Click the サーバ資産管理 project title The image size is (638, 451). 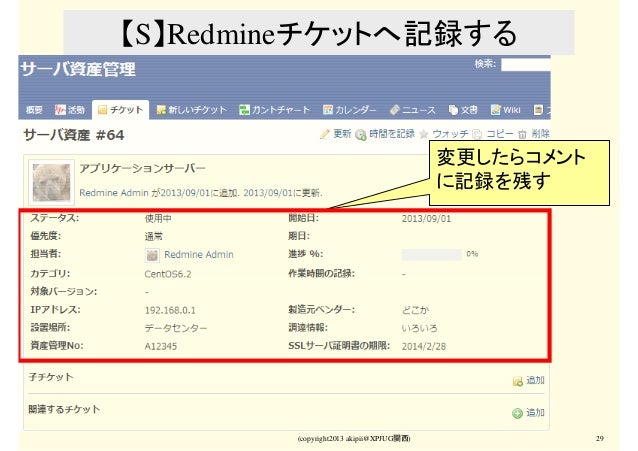78,69
